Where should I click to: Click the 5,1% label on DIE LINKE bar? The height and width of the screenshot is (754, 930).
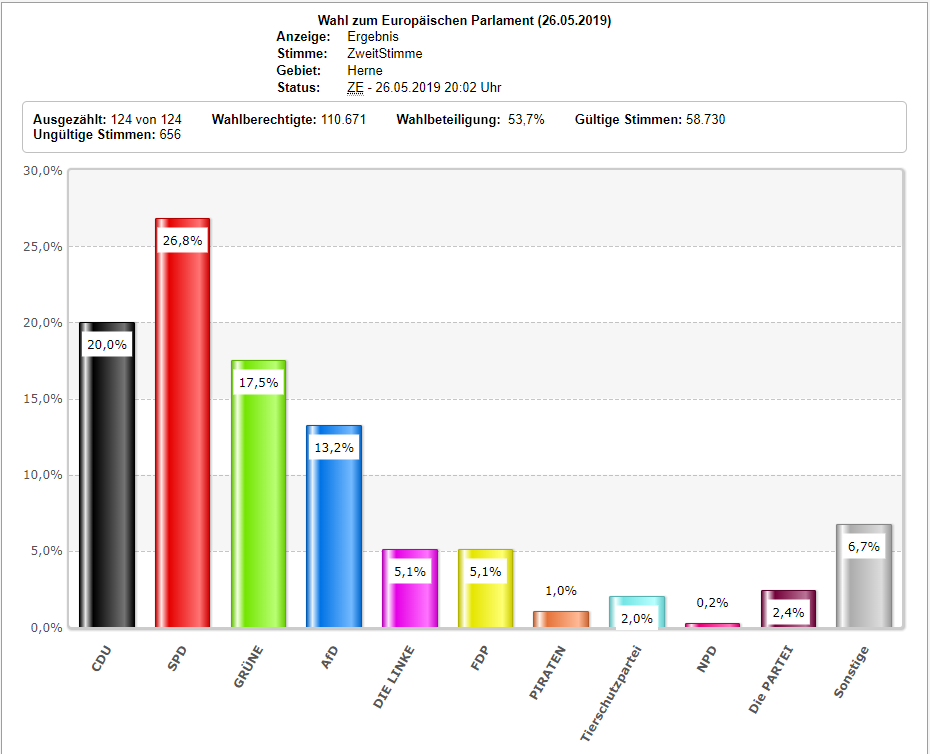(410, 571)
